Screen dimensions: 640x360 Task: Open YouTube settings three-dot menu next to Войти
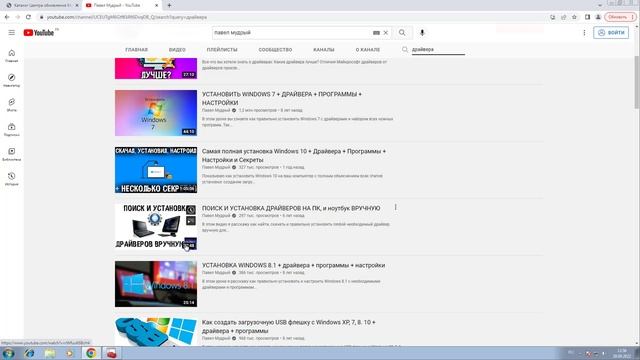point(584,33)
